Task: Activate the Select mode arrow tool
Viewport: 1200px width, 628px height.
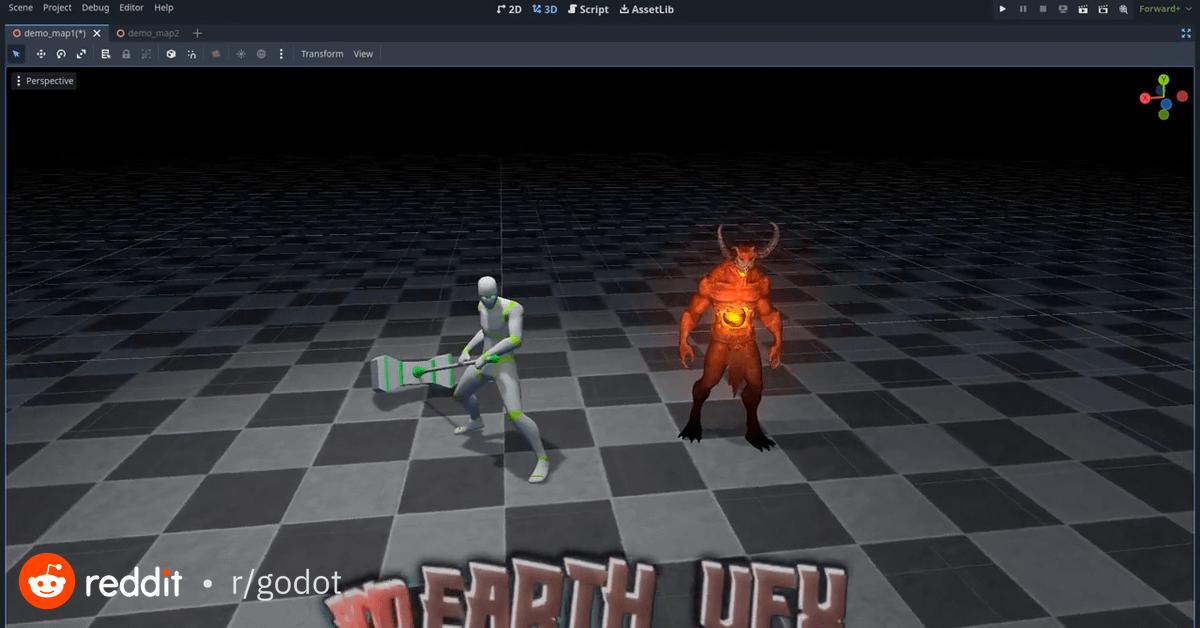Action: click(x=16, y=54)
